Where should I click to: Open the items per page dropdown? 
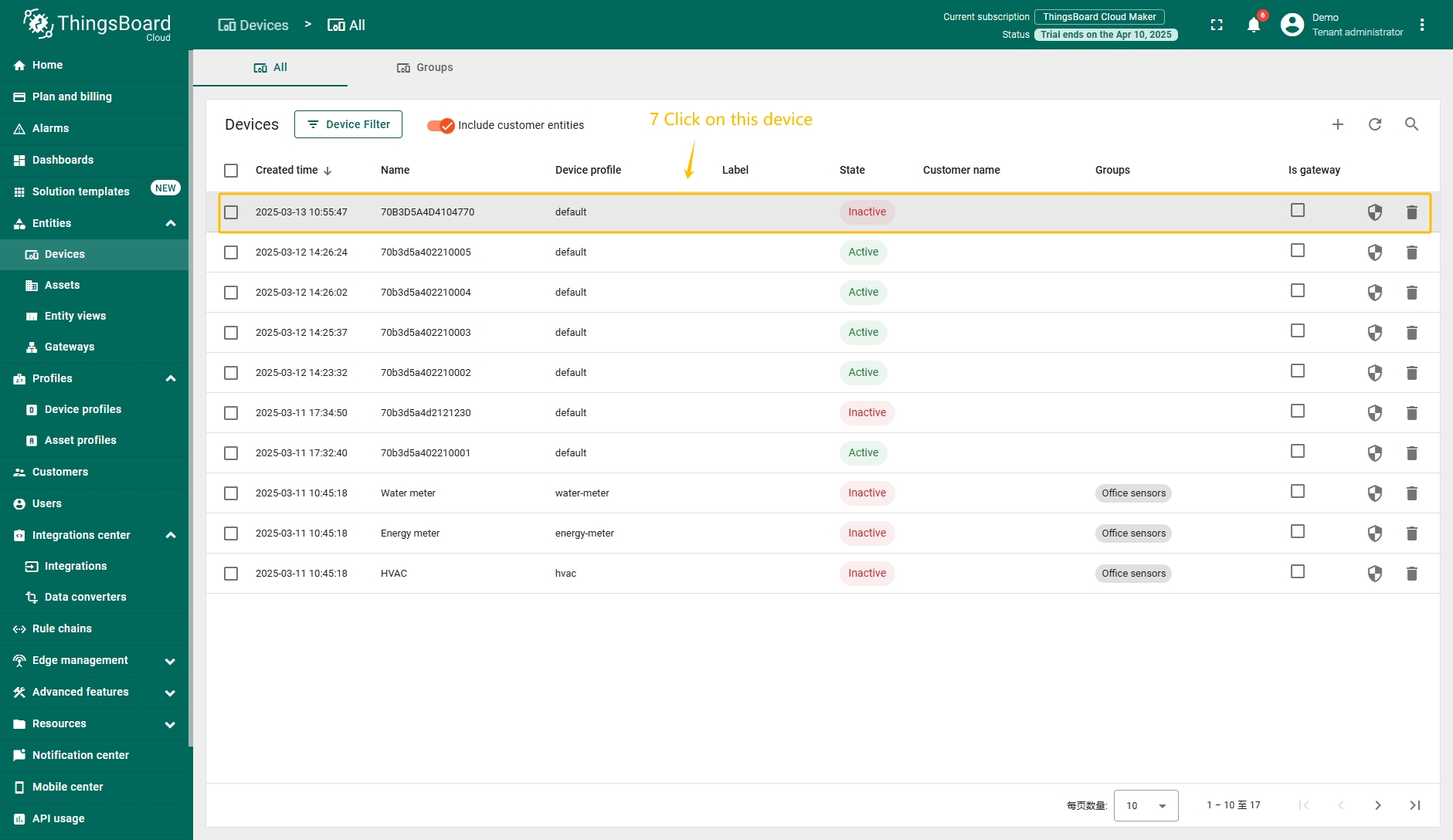1146,805
